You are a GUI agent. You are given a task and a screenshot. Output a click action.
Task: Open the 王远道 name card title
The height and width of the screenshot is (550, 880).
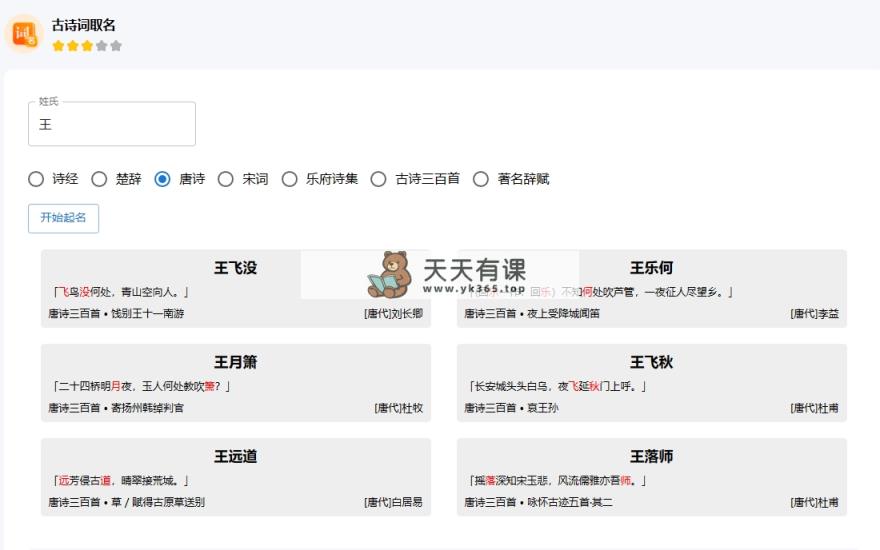236,456
